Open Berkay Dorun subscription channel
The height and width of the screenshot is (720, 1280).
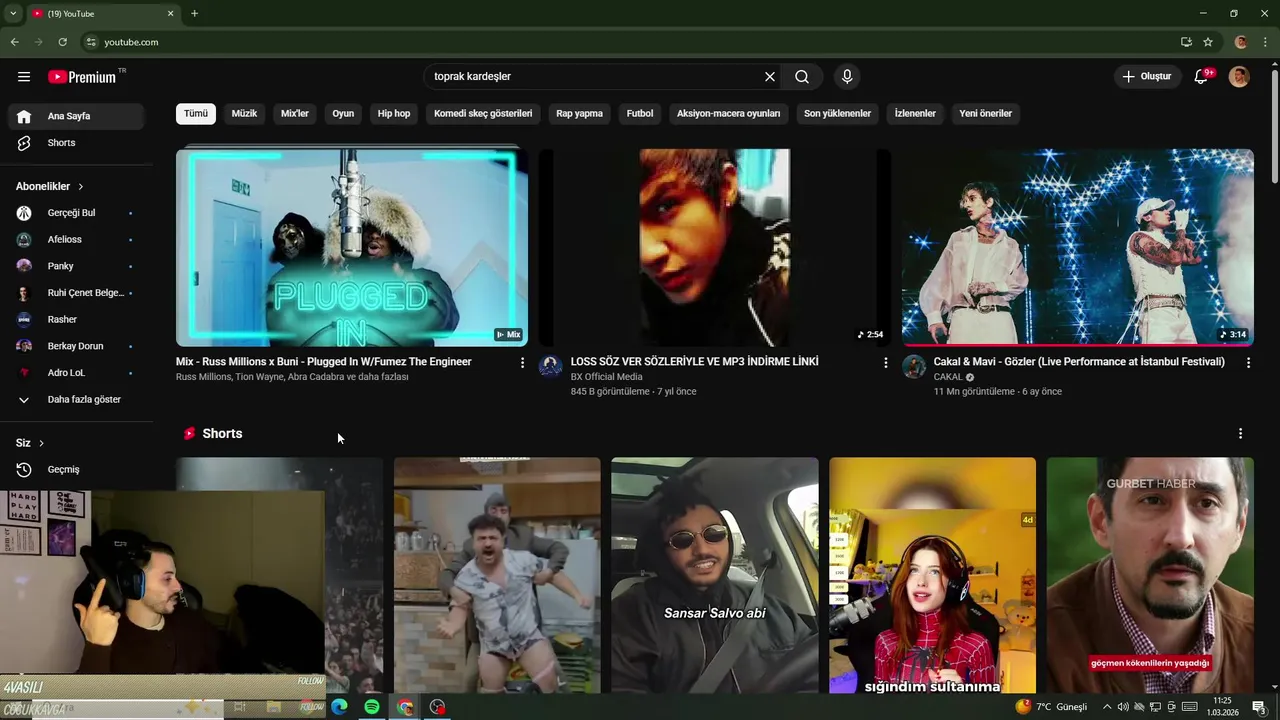coord(76,346)
